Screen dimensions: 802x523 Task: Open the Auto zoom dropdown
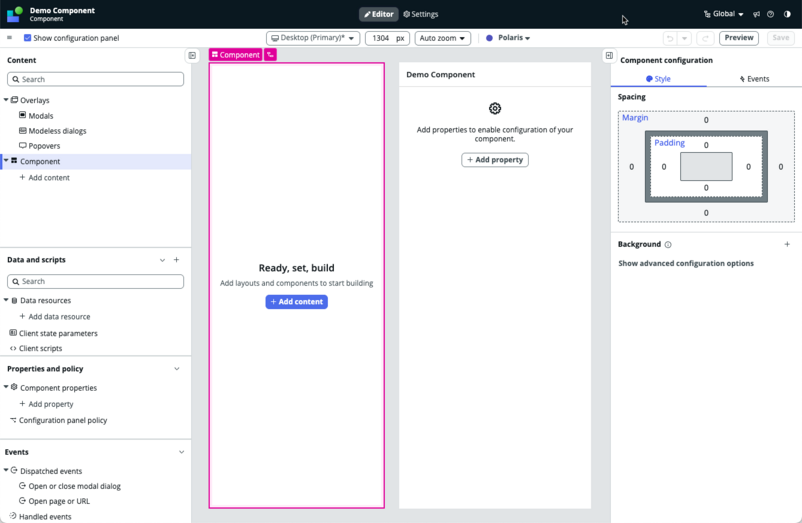442,38
